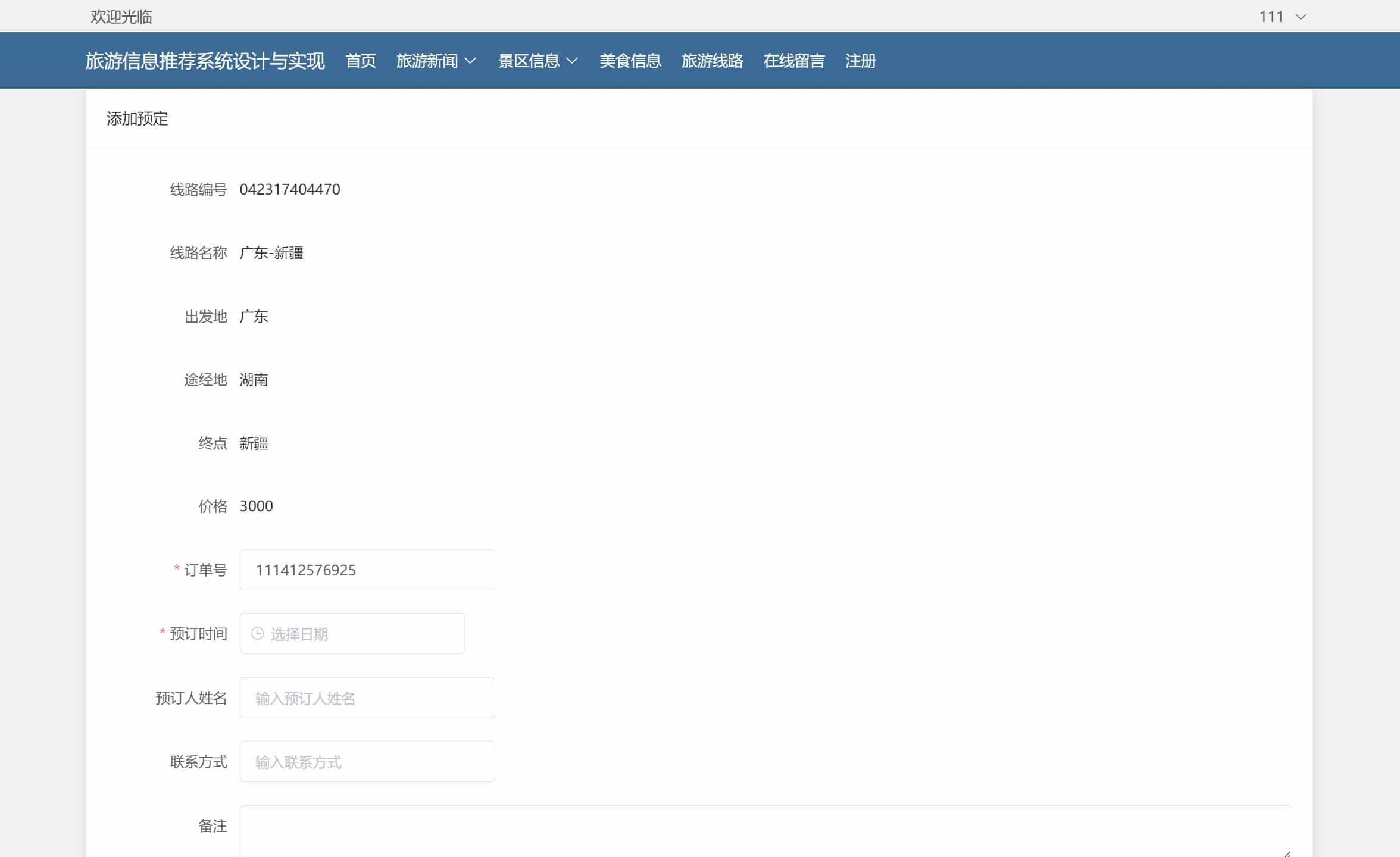This screenshot has width=1400, height=857.
Task: Click the 终点 label
Action: (x=213, y=443)
